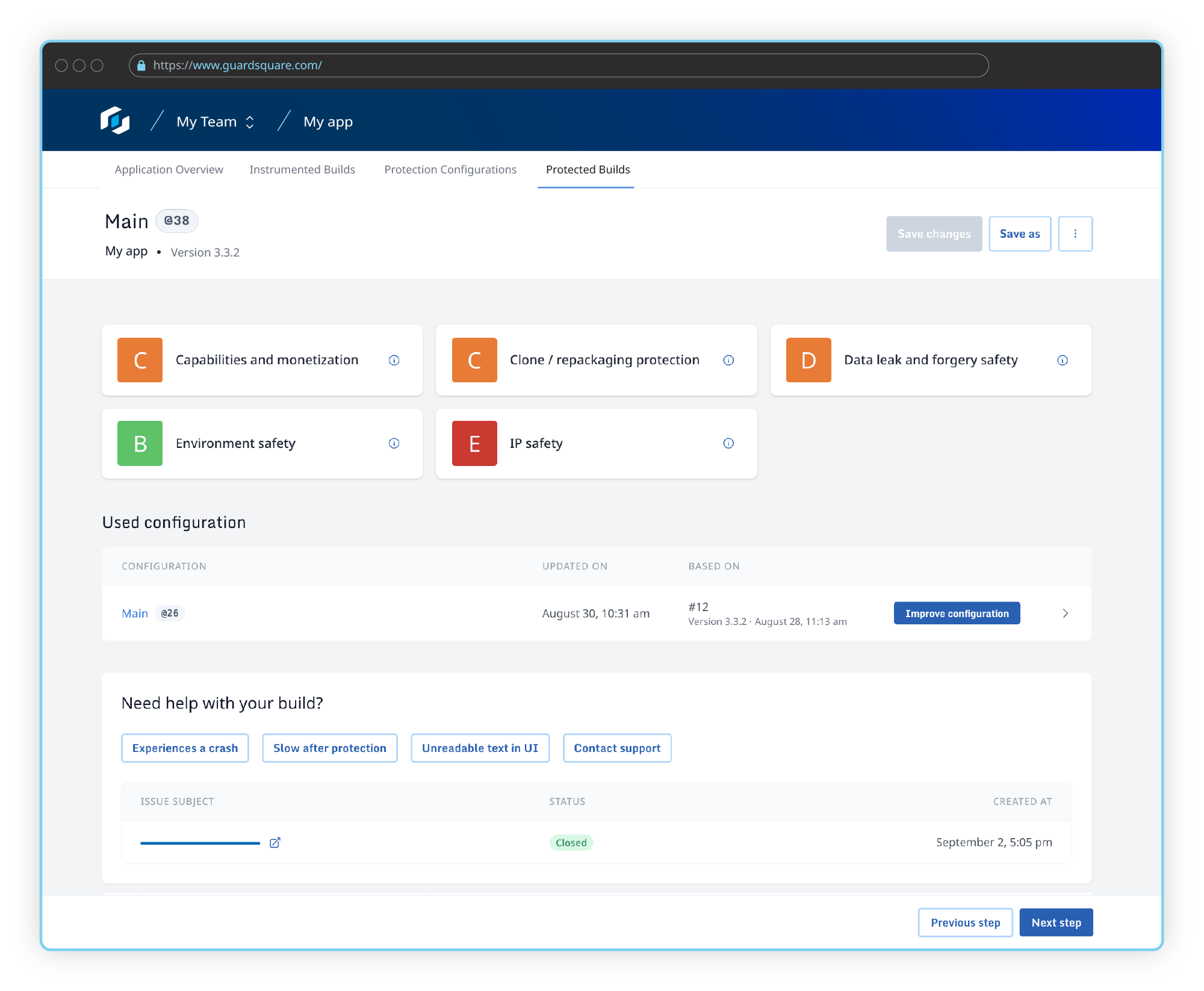The image size is (1204, 991).
Task: Click the info icon on Capabilities and monetization
Action: click(x=395, y=359)
